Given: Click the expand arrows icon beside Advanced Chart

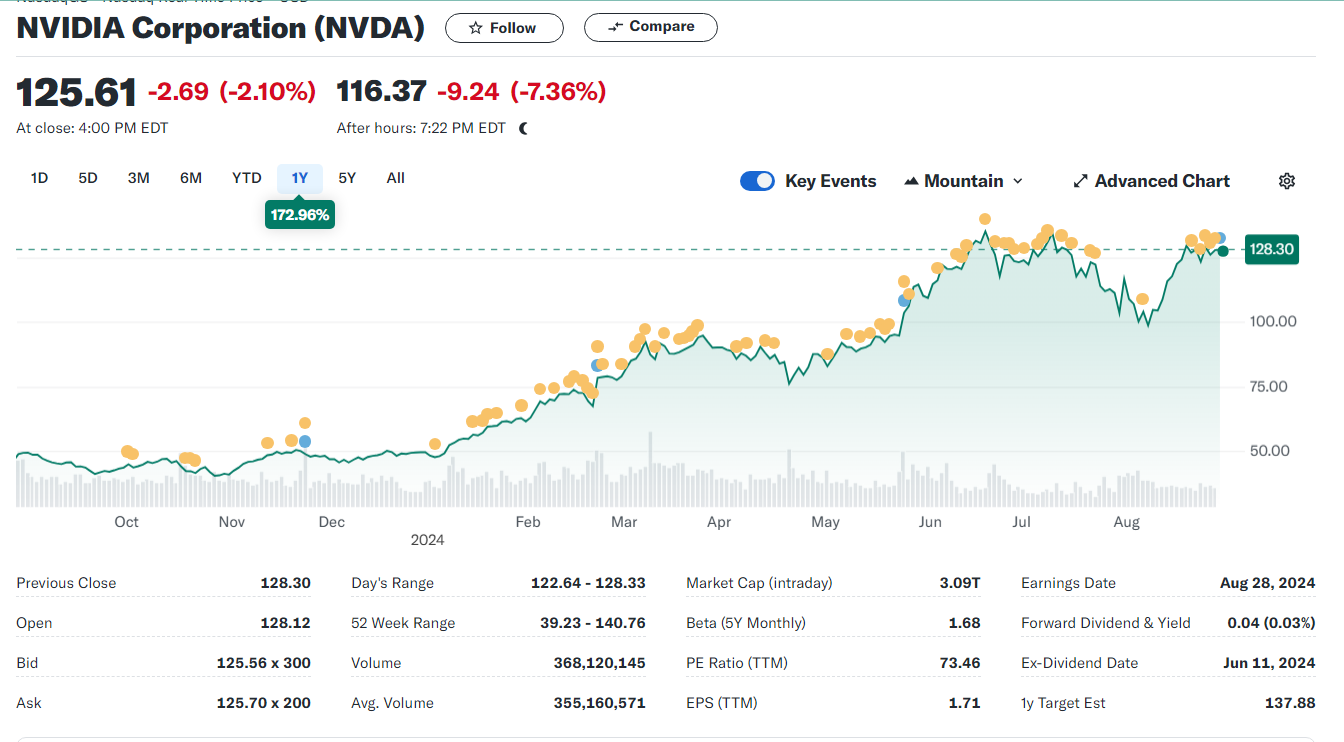Looking at the screenshot, I should click(x=1080, y=181).
